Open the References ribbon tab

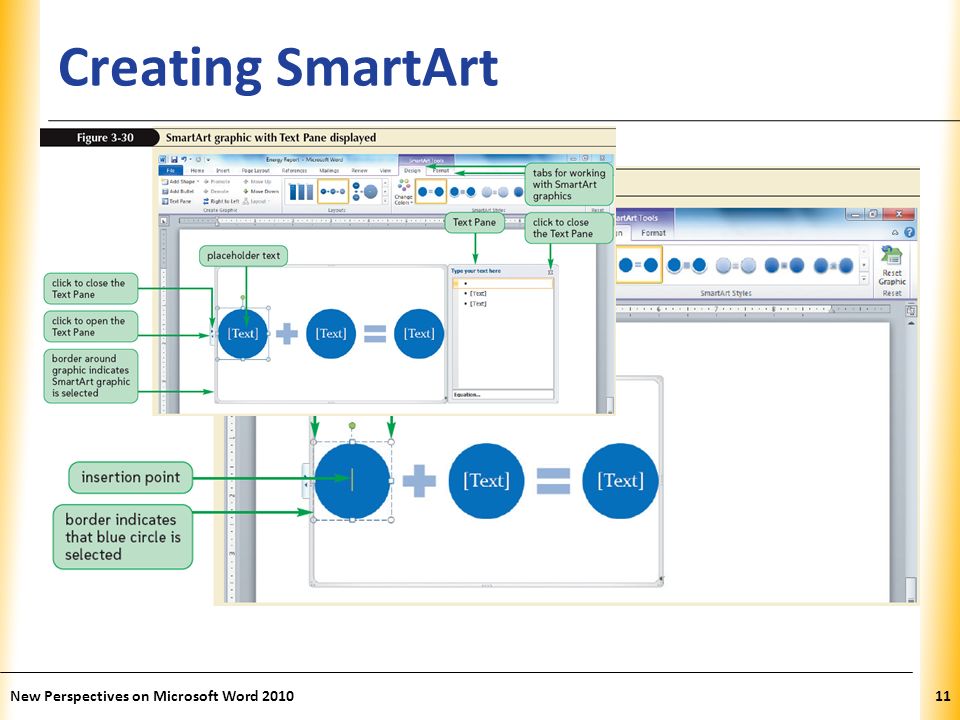coord(294,171)
